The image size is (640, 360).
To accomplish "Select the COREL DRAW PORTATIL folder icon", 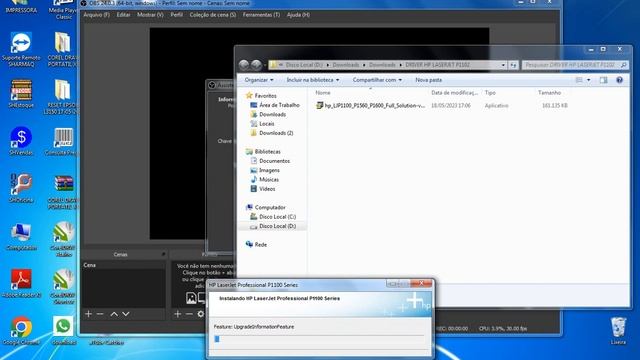I will (62, 49).
